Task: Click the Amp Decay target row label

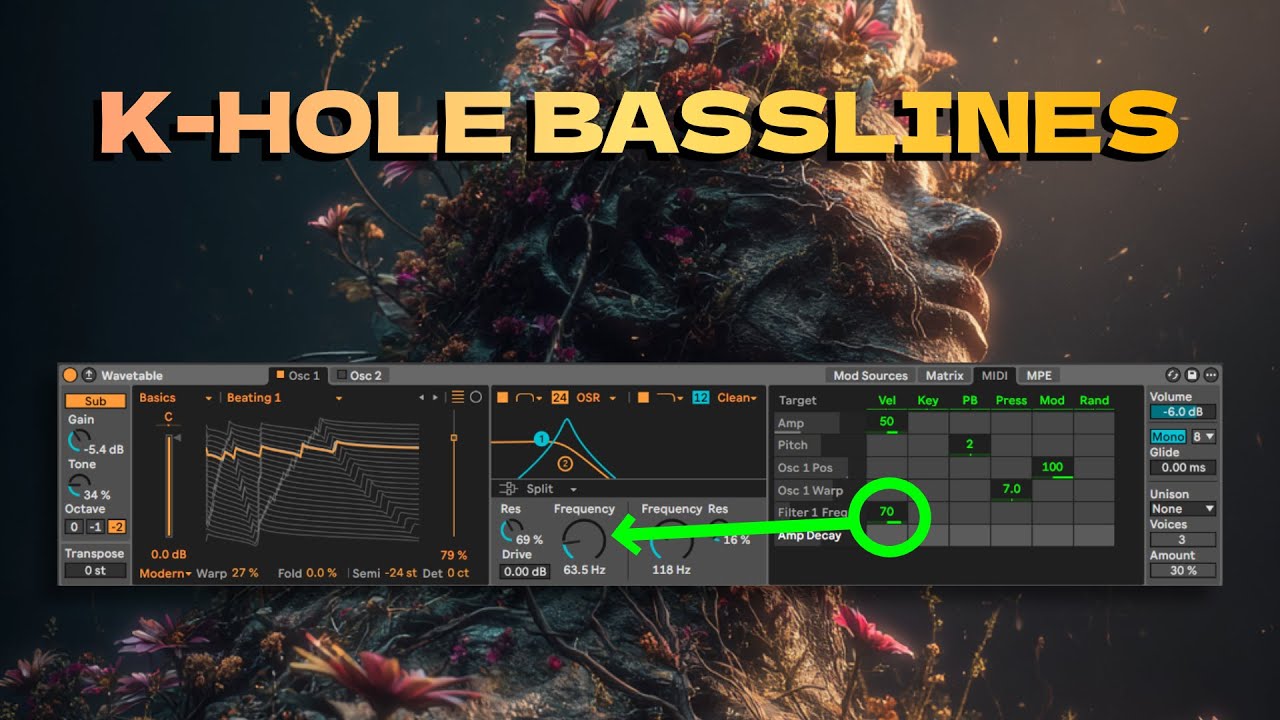Action: (809, 536)
